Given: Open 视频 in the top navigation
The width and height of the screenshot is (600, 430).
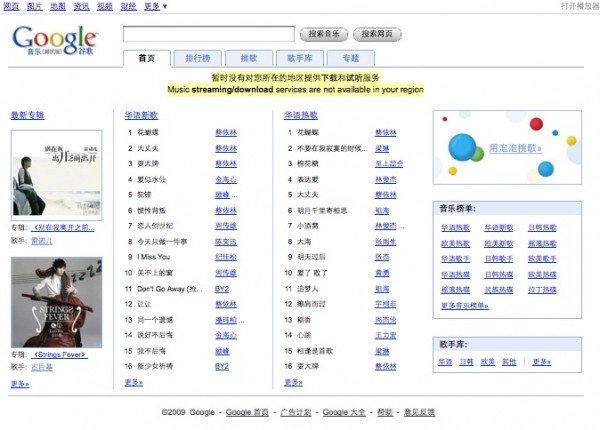Looking at the screenshot, I should point(105,6).
